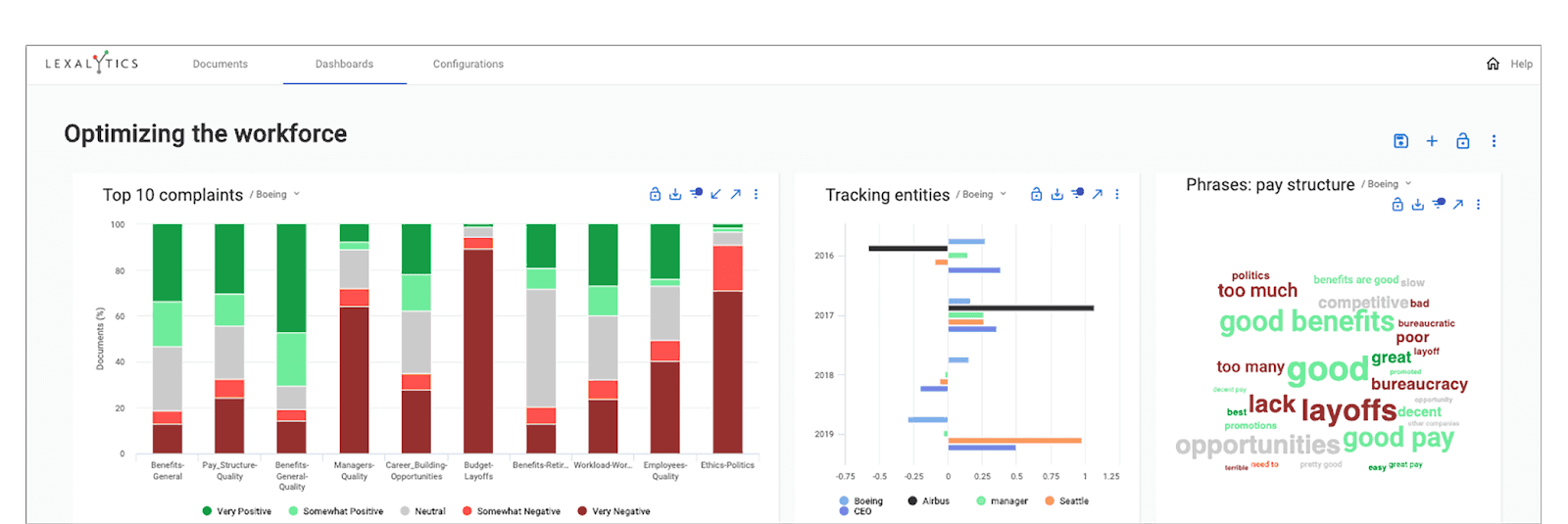This screenshot has width=1568, height=524.
Task: Click the long black Airbus bar for 2017
Action: click(1020, 308)
